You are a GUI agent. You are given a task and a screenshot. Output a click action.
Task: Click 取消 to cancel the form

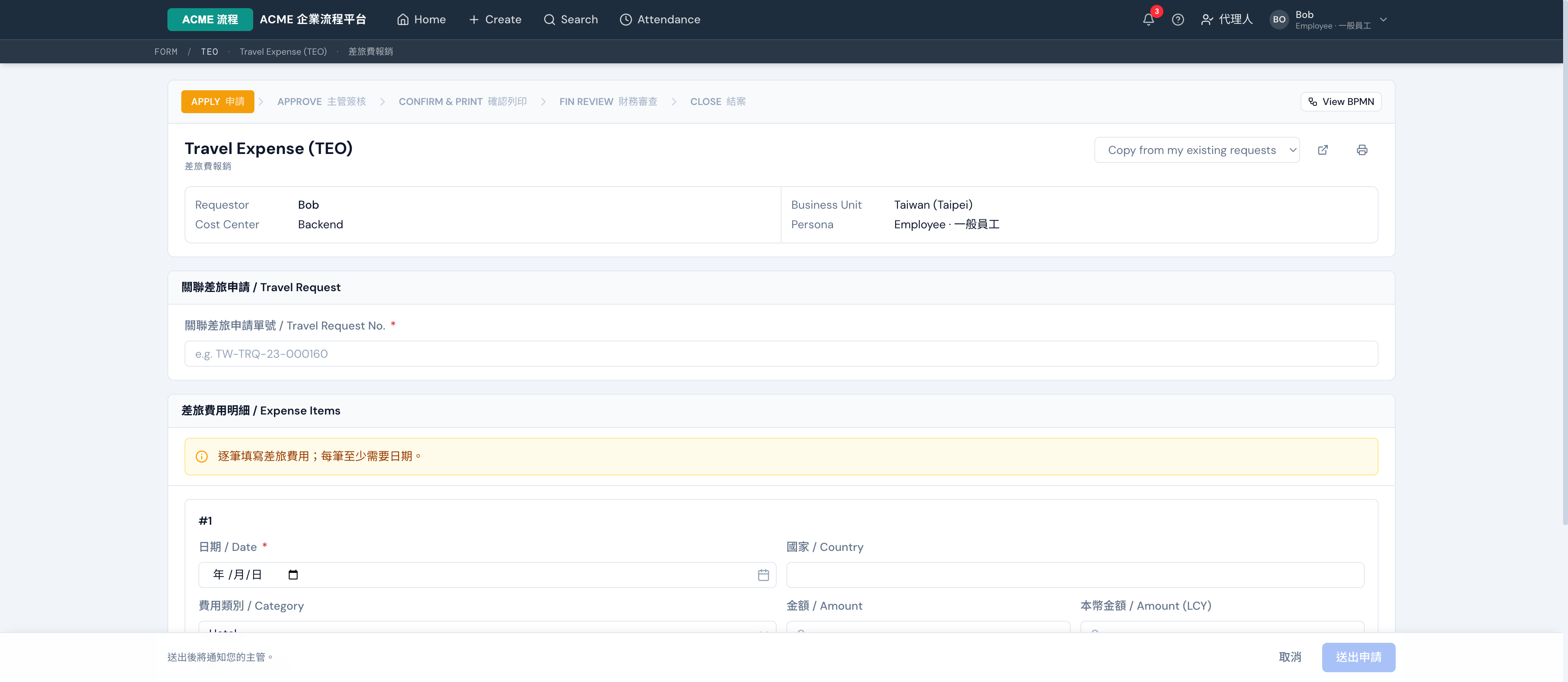coord(1290,657)
